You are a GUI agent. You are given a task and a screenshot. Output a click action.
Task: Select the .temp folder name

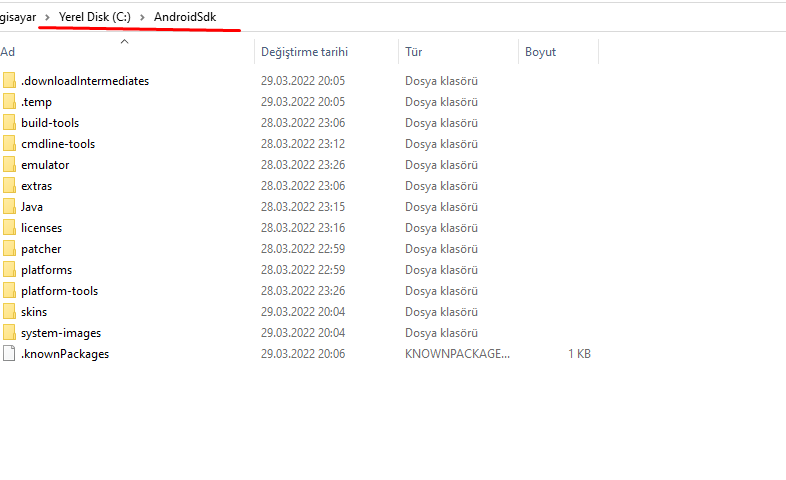(37, 102)
